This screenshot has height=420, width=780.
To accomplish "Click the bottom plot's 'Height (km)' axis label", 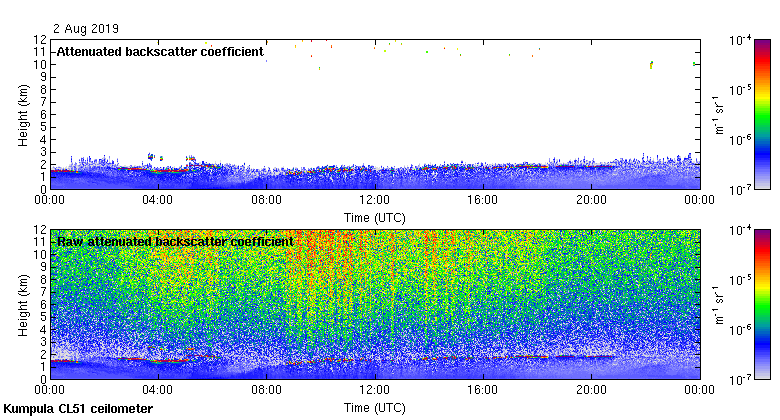I will point(23,305).
